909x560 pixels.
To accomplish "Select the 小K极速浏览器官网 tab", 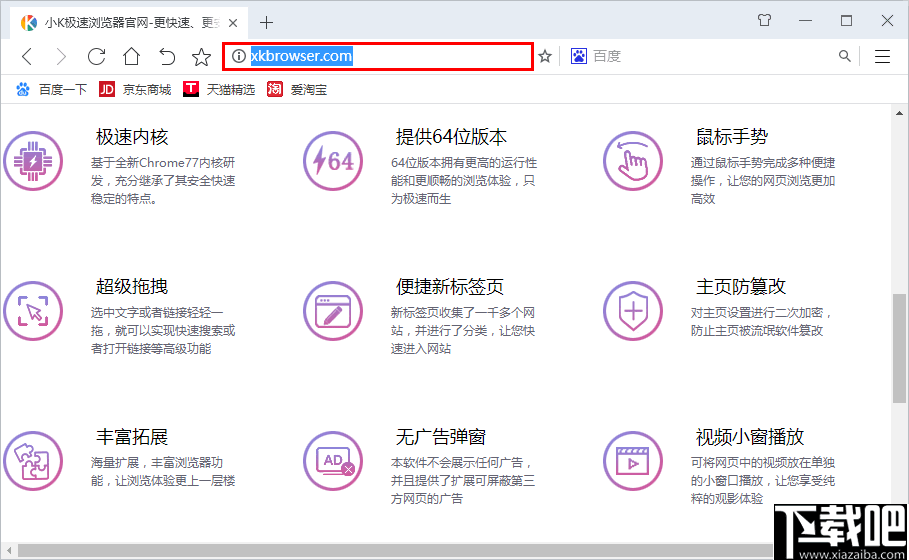I will click(x=129, y=23).
